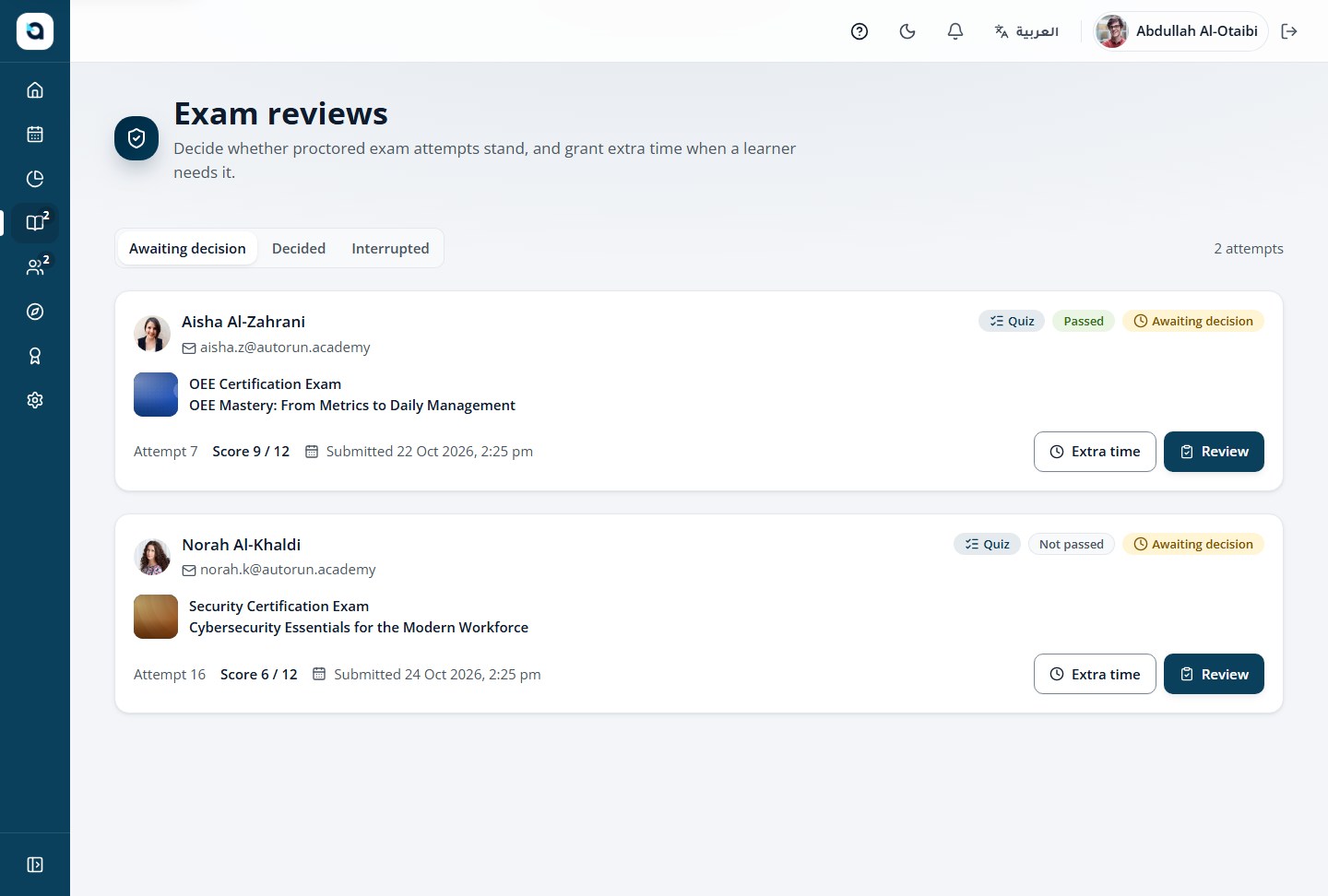
Task: Click the app logo at top left
Action: click(x=35, y=31)
